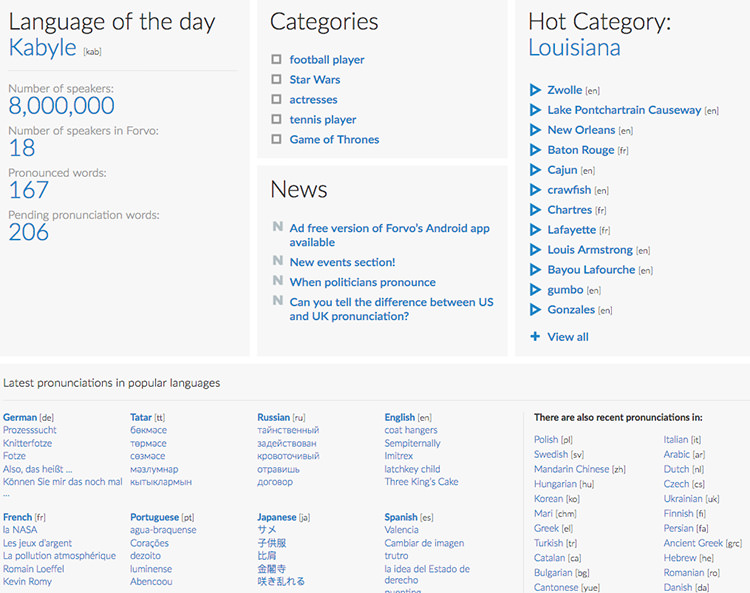
Task: Open the German language pronunciations heading
Action: (x=20, y=417)
